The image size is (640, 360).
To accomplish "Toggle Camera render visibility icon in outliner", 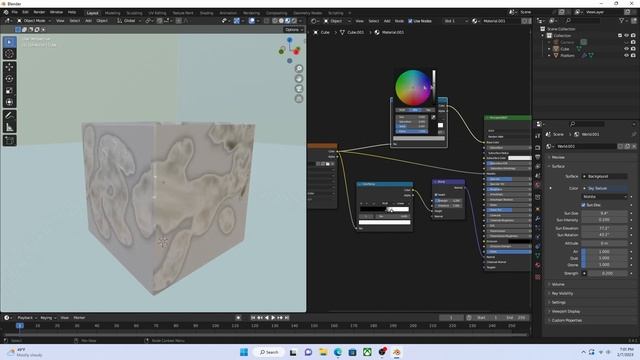I will pyautogui.click(x=633, y=42).
